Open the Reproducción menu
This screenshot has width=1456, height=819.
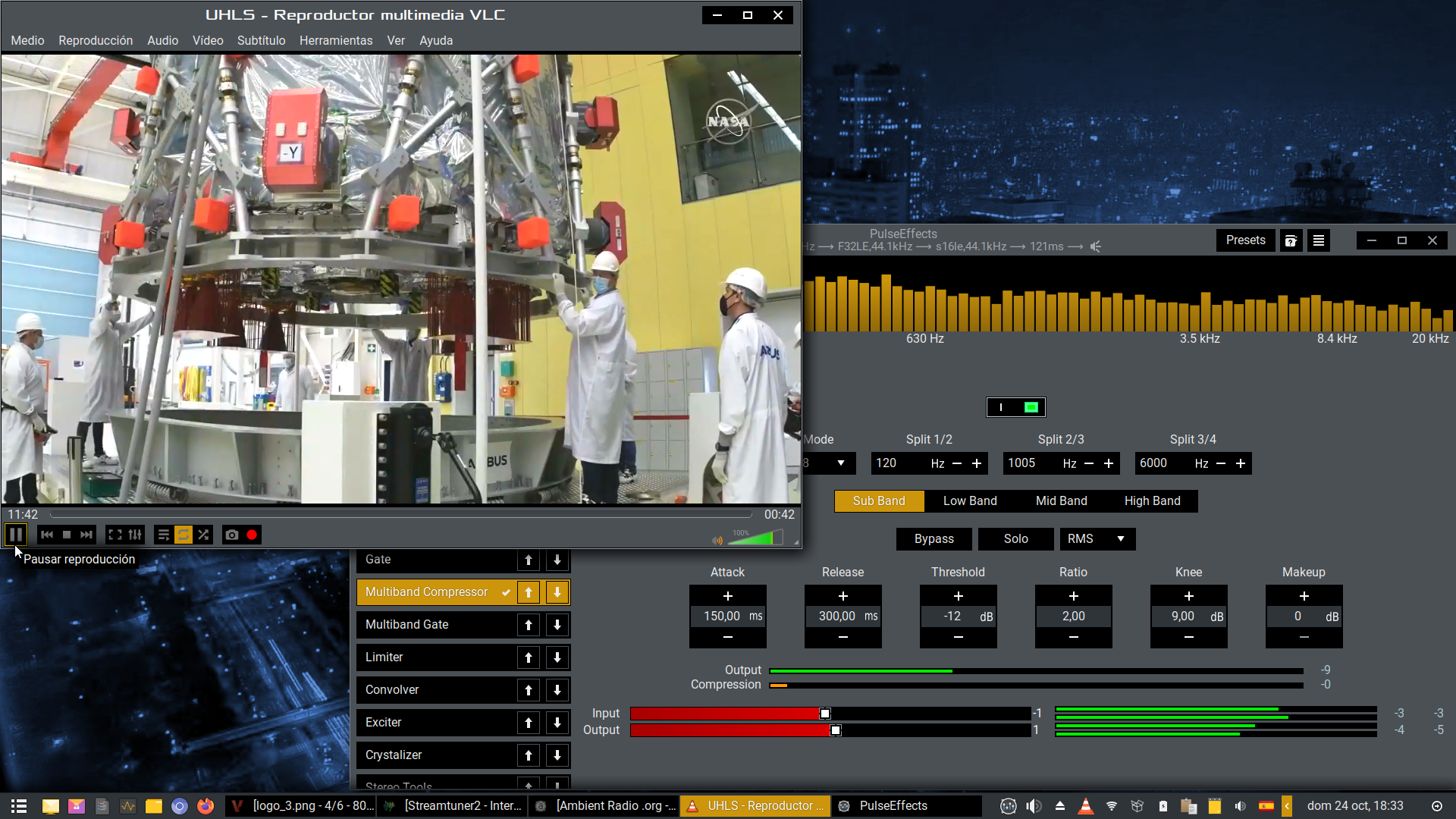point(96,40)
